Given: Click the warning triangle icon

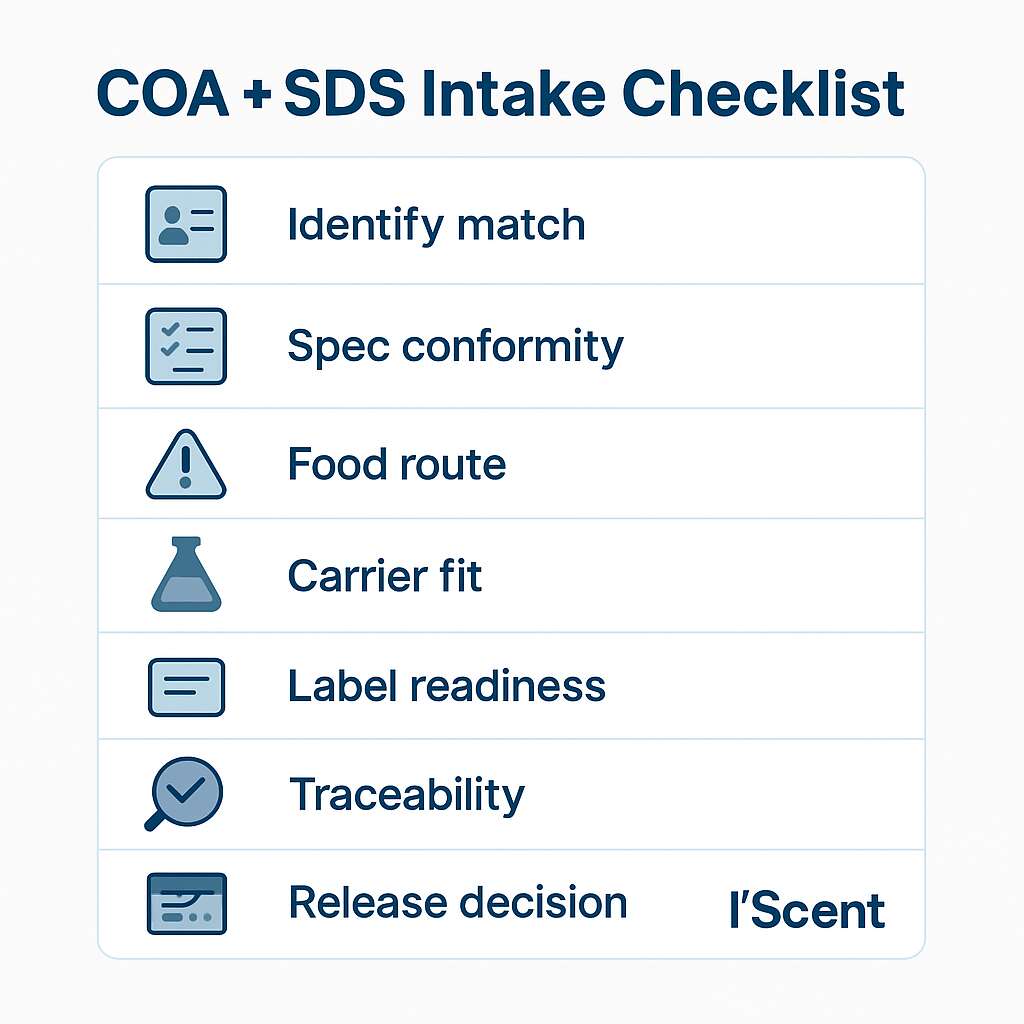Looking at the screenshot, I should click(x=186, y=465).
